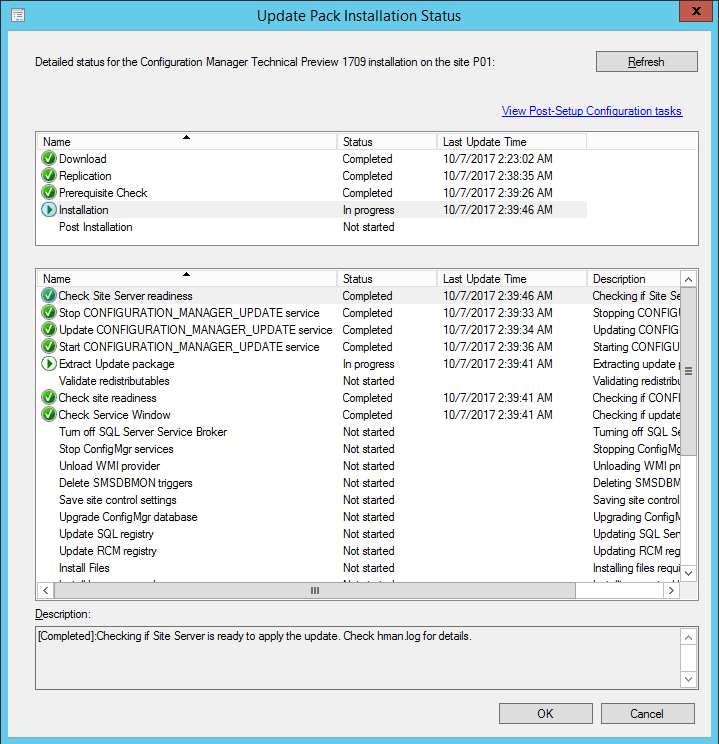Sort the lower list by the Status column
This screenshot has width=719, height=744.
387,279
